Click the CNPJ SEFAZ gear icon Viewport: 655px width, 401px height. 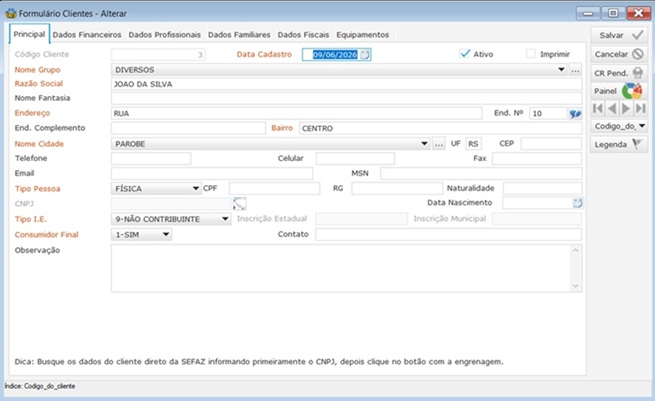tap(239, 203)
